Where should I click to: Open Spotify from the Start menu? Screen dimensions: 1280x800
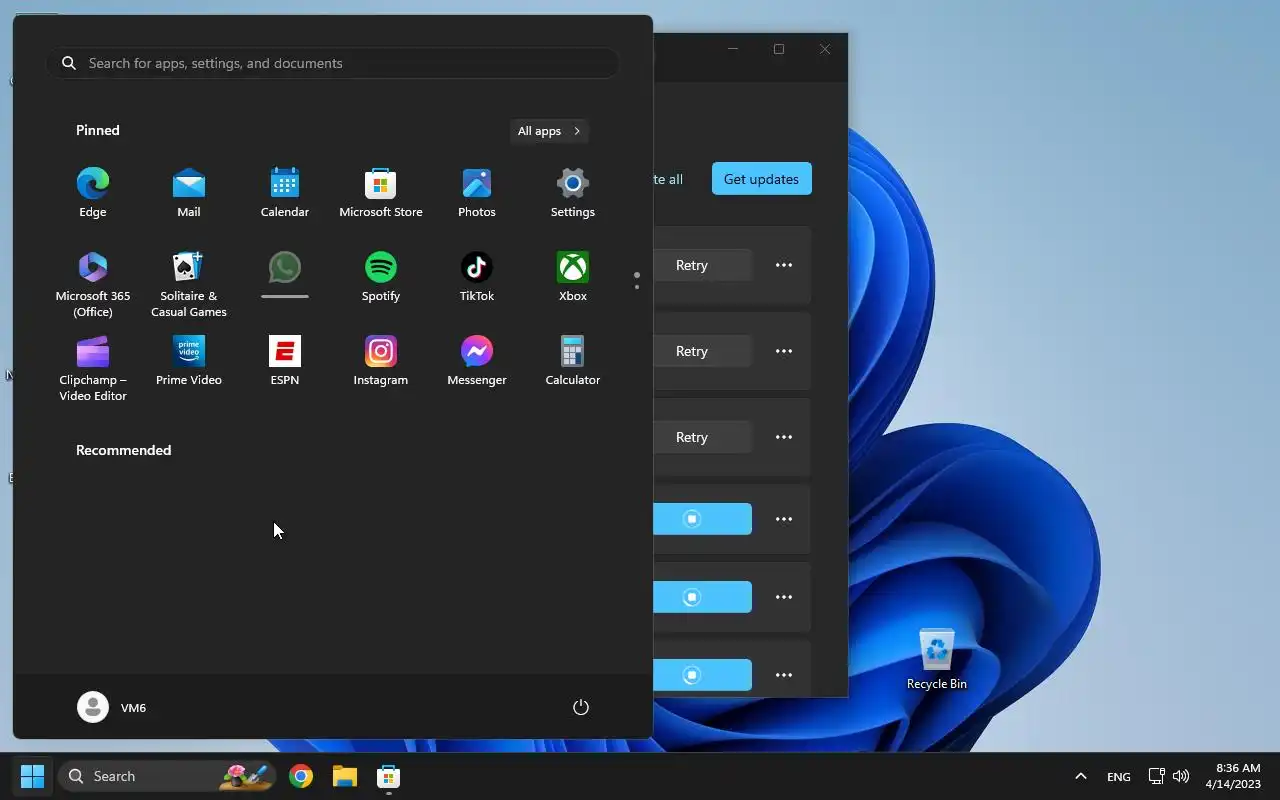[381, 277]
